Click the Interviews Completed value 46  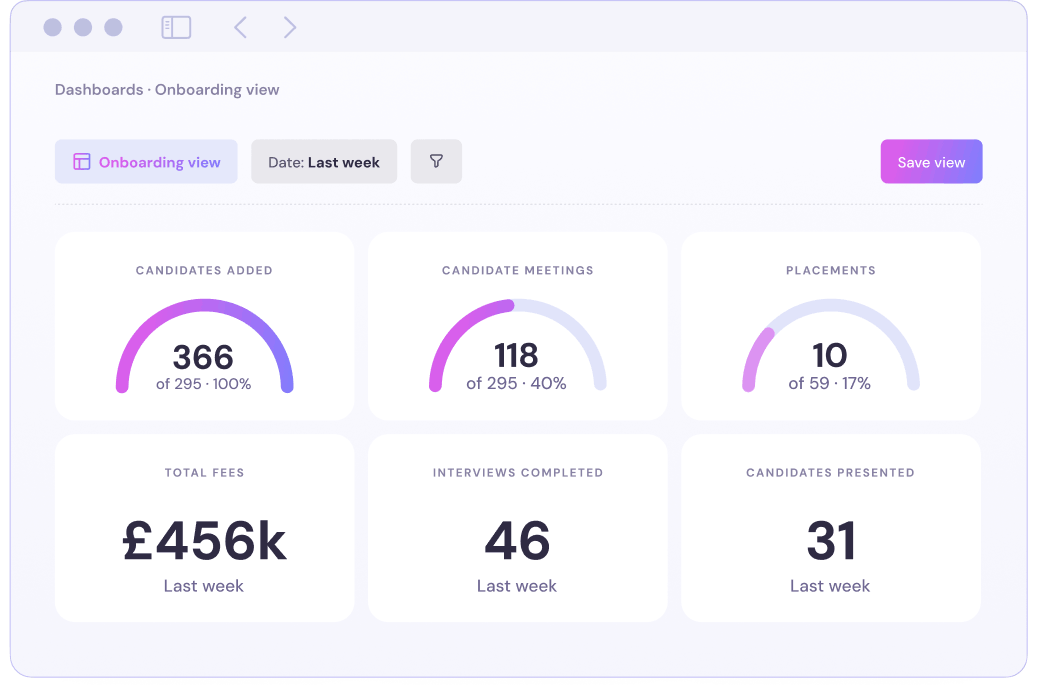(x=517, y=541)
